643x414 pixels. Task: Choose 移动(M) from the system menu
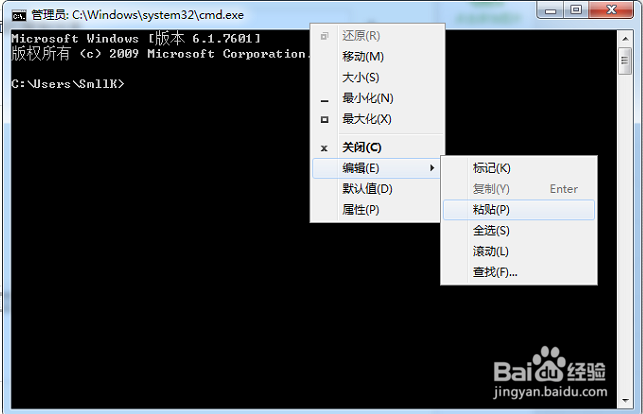(376, 57)
